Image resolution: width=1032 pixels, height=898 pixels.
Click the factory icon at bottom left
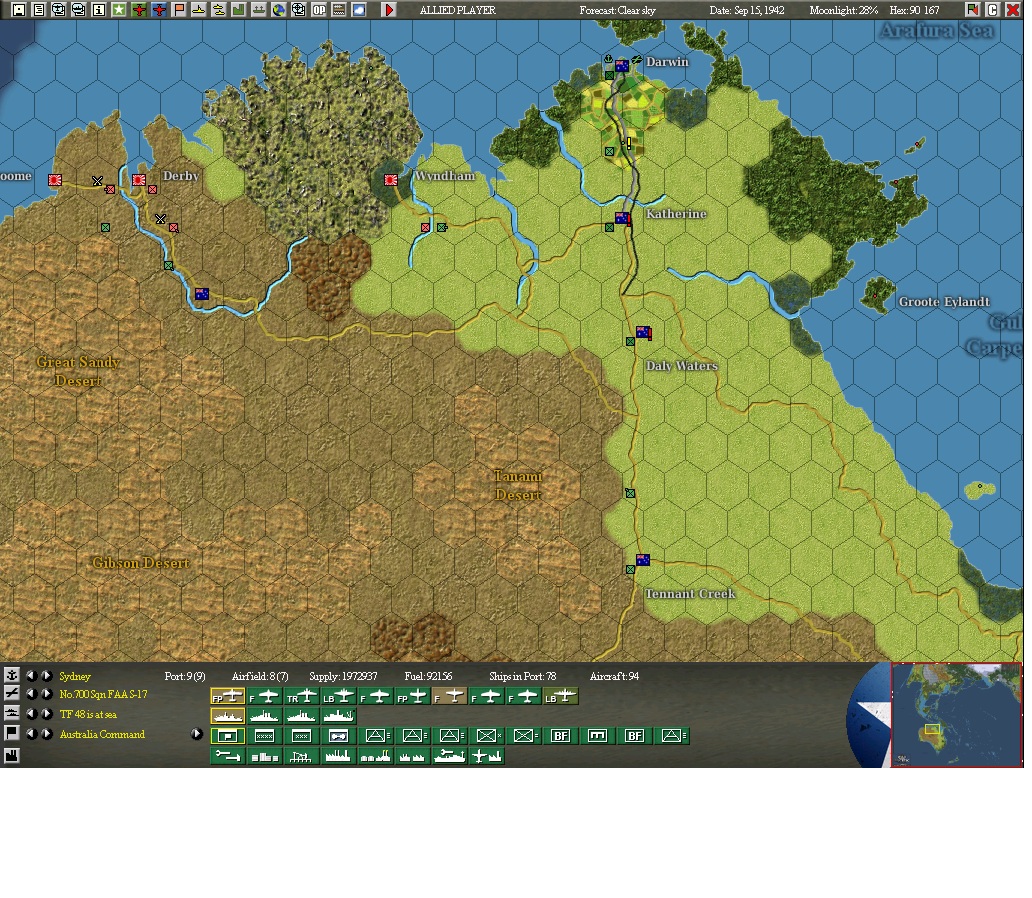tap(12, 755)
